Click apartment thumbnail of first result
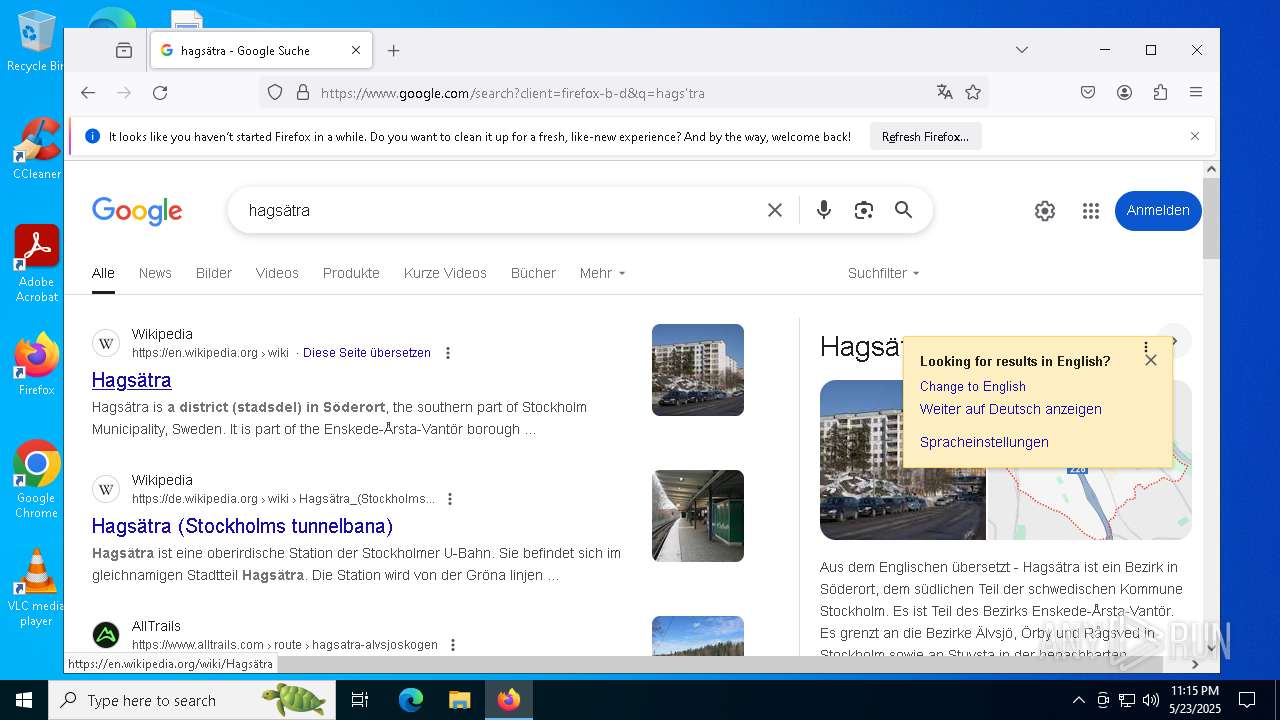The width and height of the screenshot is (1280, 720). [x=698, y=370]
